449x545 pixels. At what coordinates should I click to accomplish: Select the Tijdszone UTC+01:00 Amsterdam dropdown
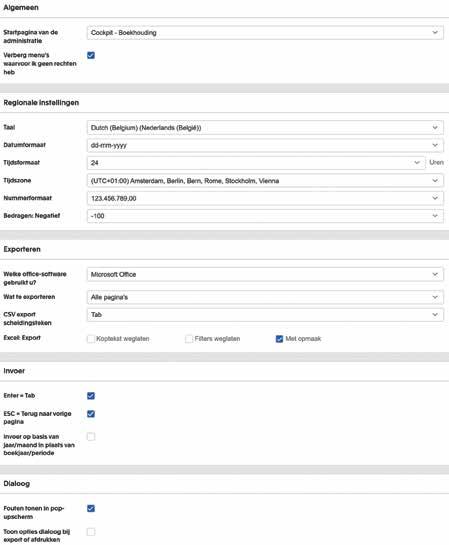click(265, 180)
